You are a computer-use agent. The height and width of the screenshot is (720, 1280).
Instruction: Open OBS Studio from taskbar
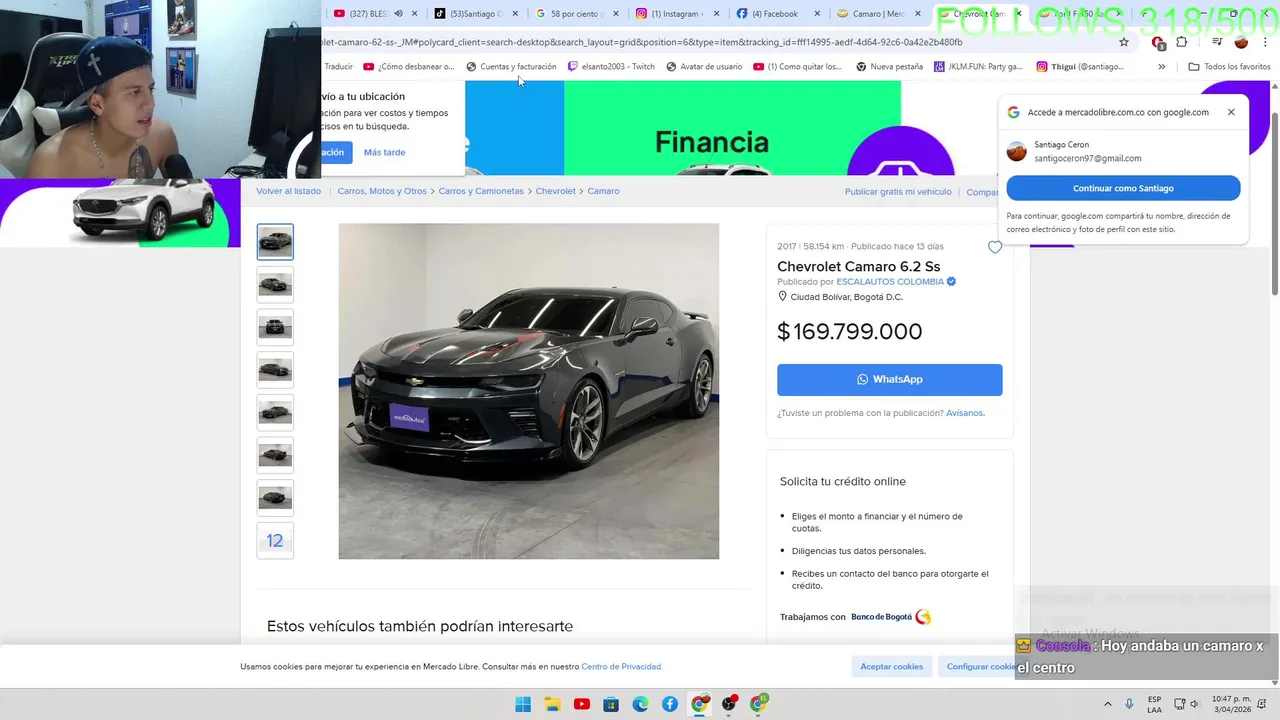[729, 704]
